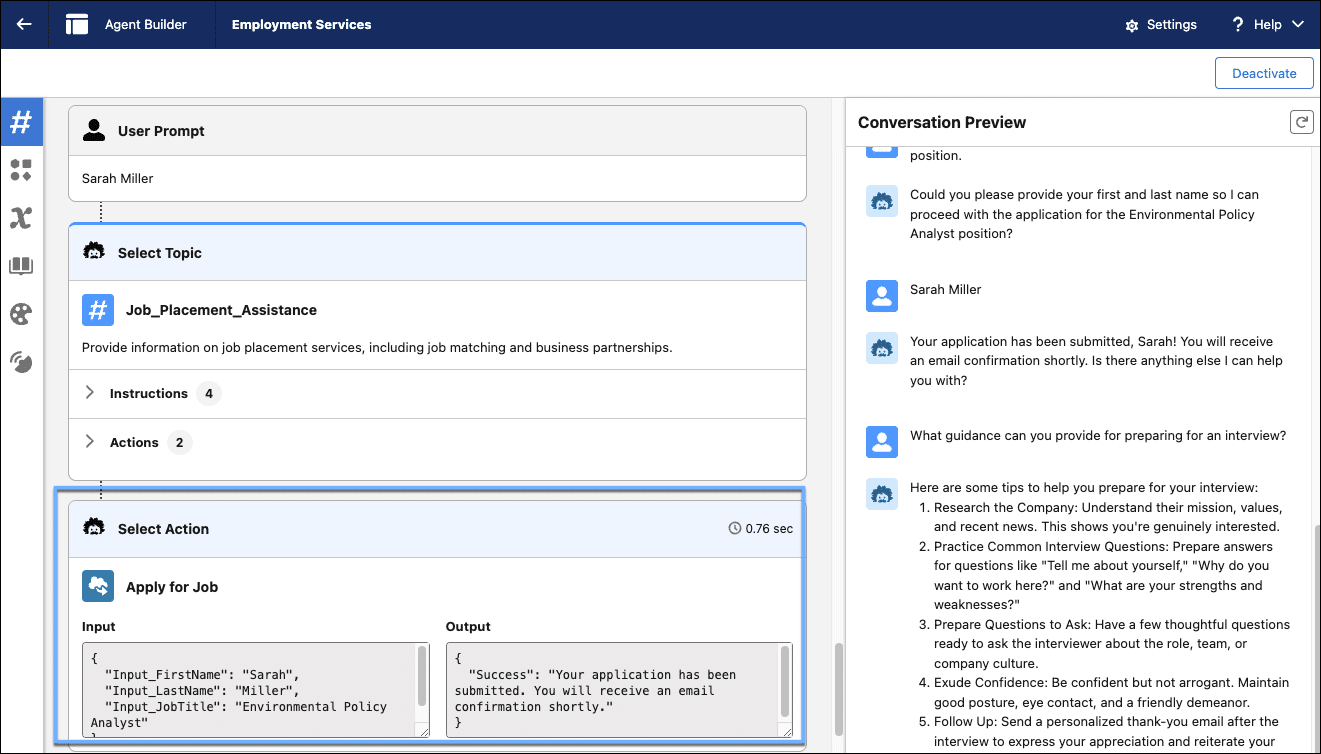
Task: Click the Actions count badge 2
Action: pyautogui.click(x=179, y=442)
